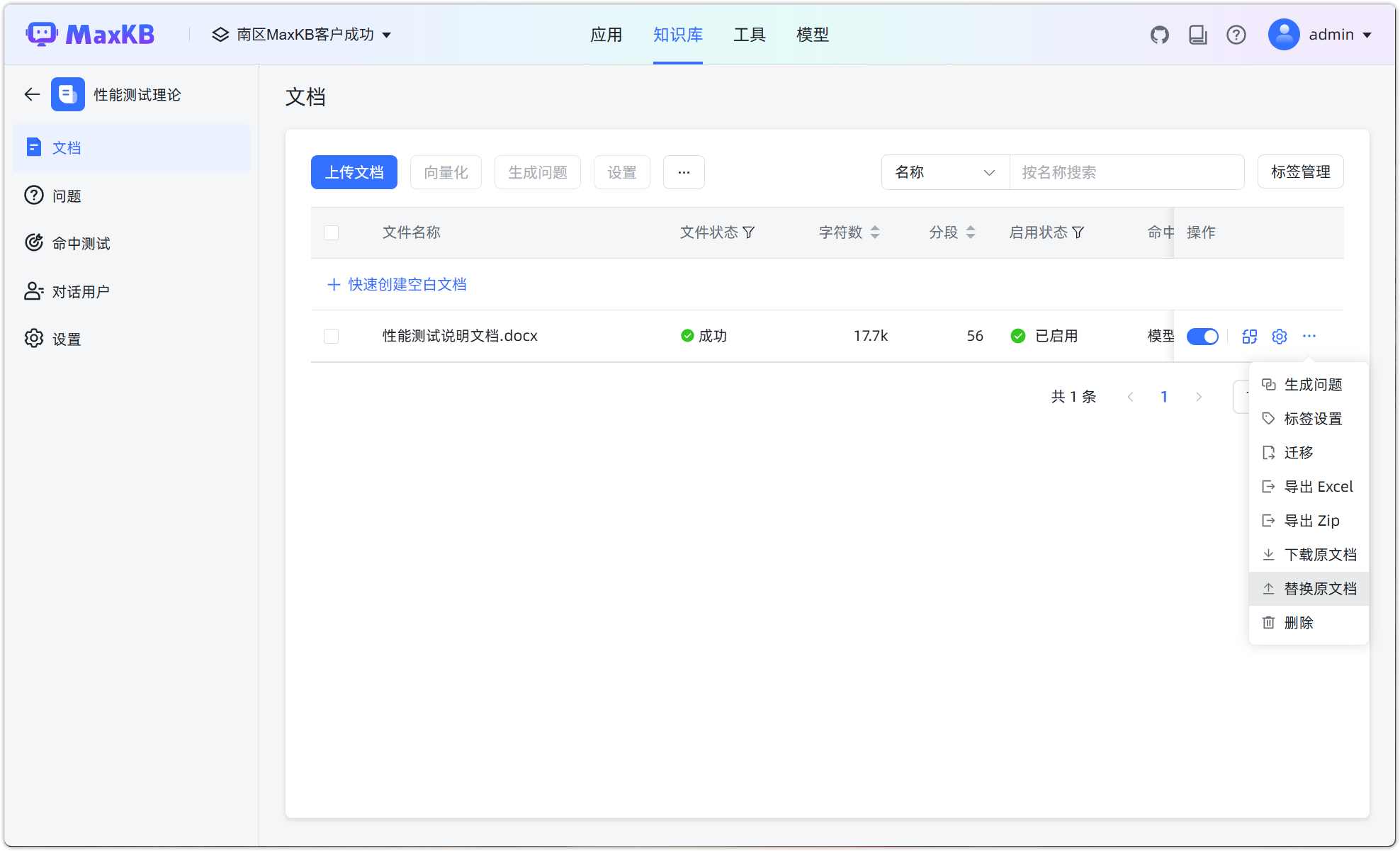This screenshot has width=1400, height=851.
Task: Click the re-vectorize icon on the document row
Action: [1249, 337]
